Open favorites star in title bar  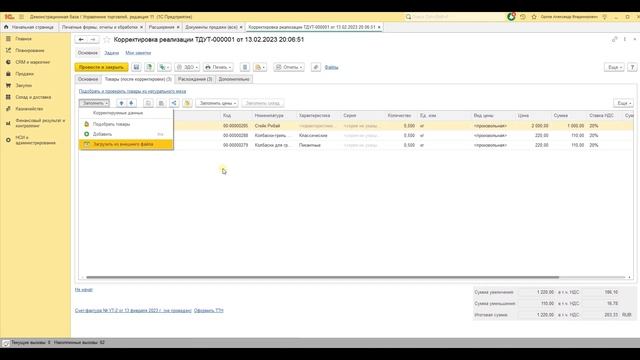[x=534, y=17]
